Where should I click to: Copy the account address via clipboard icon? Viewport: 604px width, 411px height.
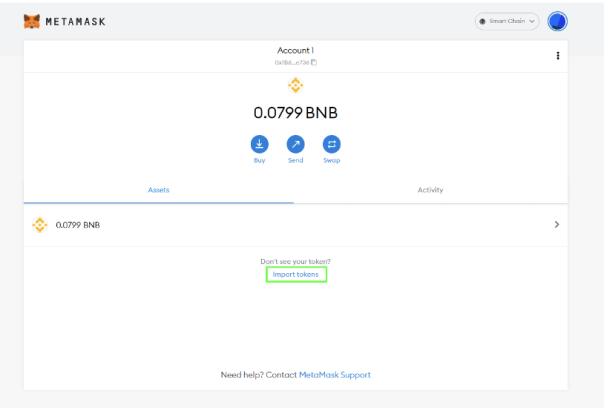pos(314,62)
